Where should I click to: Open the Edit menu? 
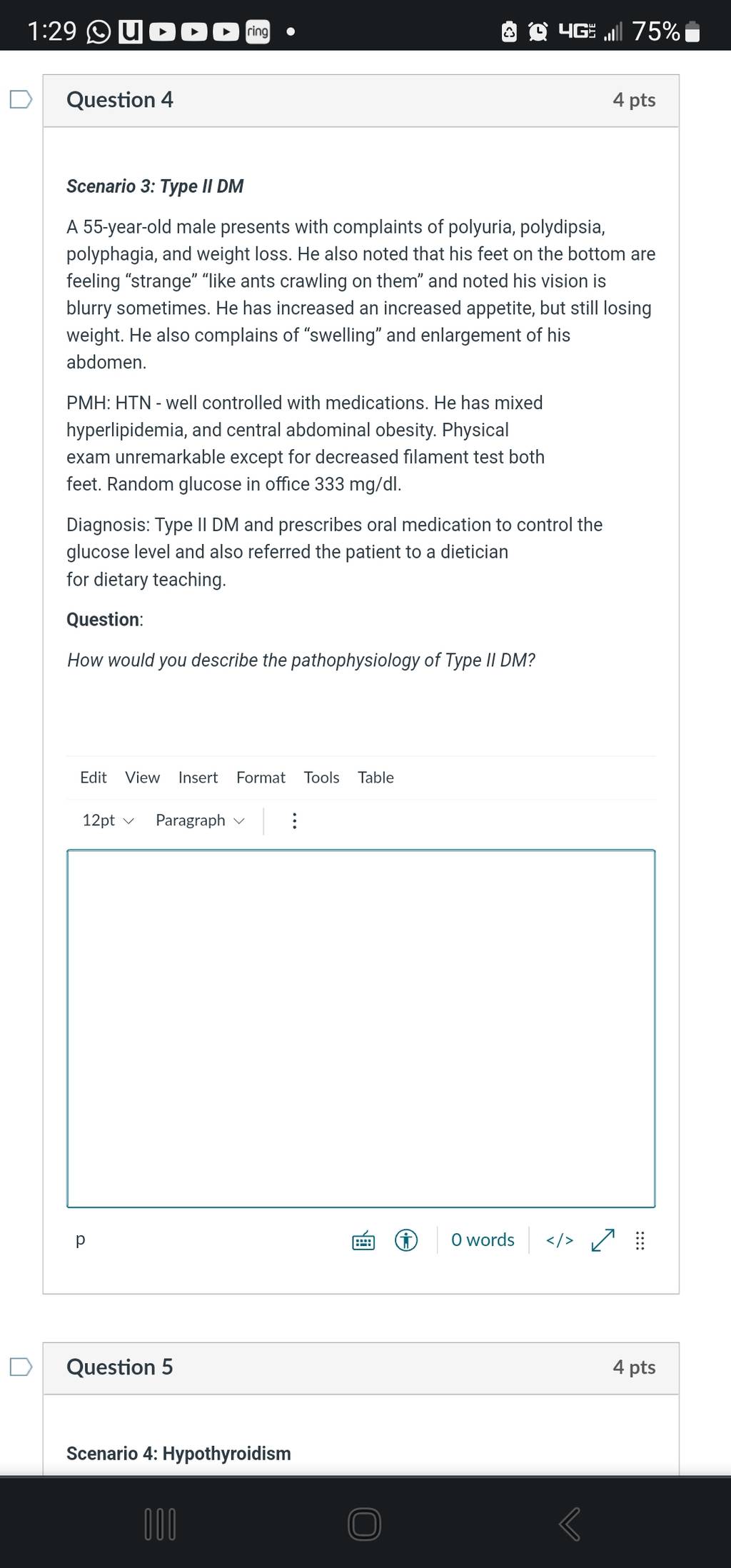point(94,778)
